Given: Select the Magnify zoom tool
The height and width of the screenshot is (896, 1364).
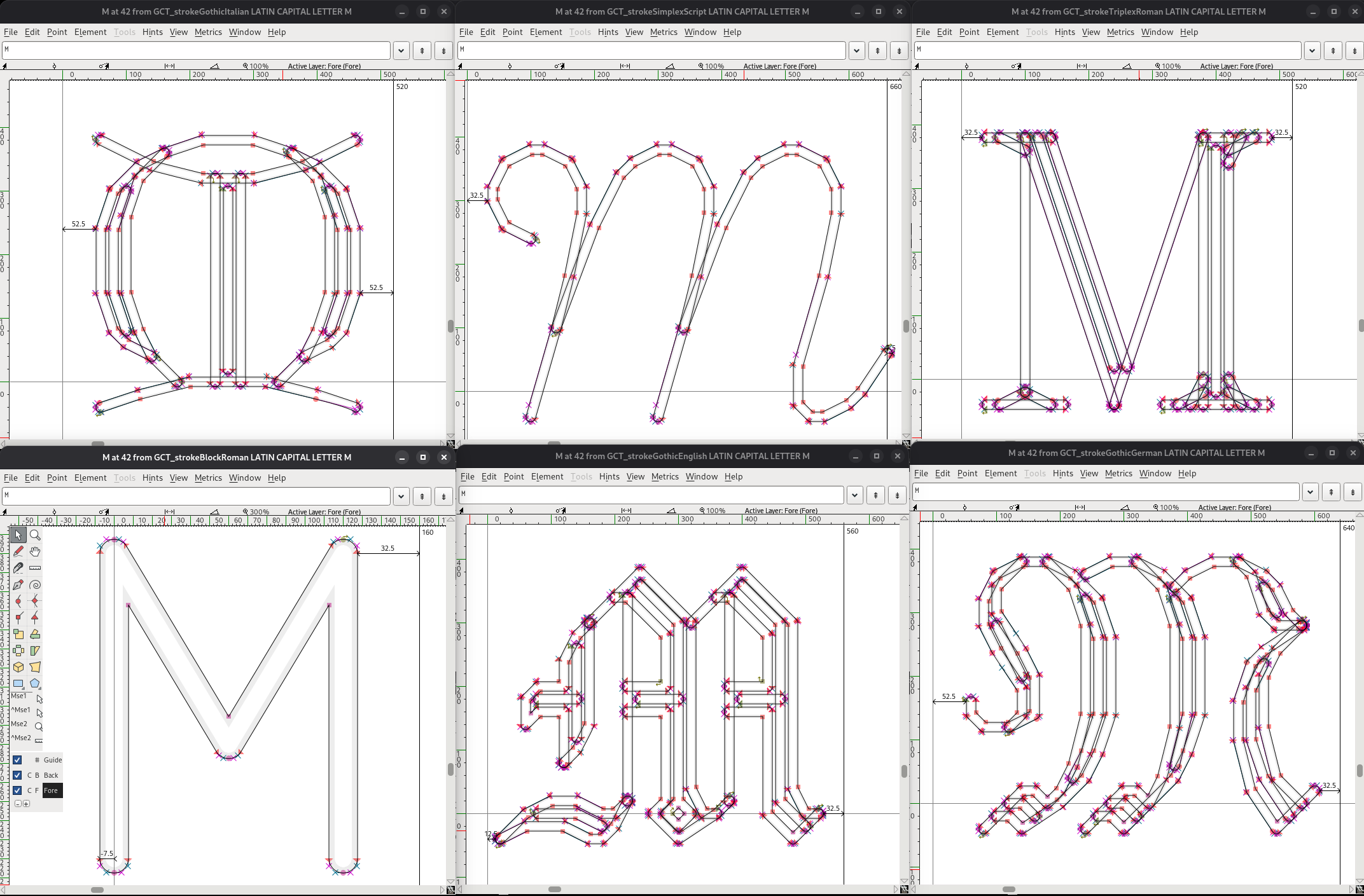Looking at the screenshot, I should (x=35, y=535).
